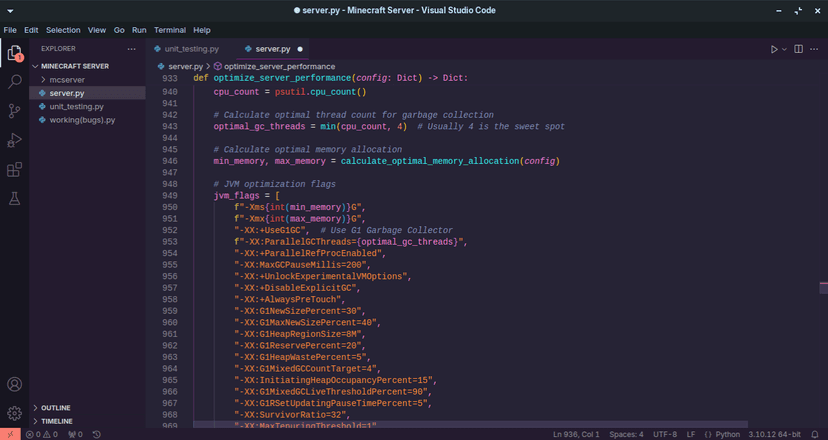This screenshot has width=828, height=440.
Task: Open the Testing flask view
Action: [15, 199]
